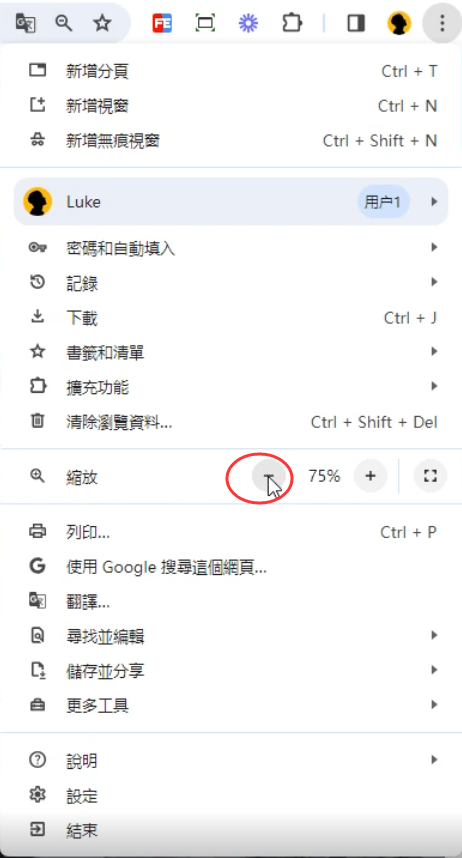
Task: Expand the 更多工具 submenu
Action: click(x=230, y=705)
